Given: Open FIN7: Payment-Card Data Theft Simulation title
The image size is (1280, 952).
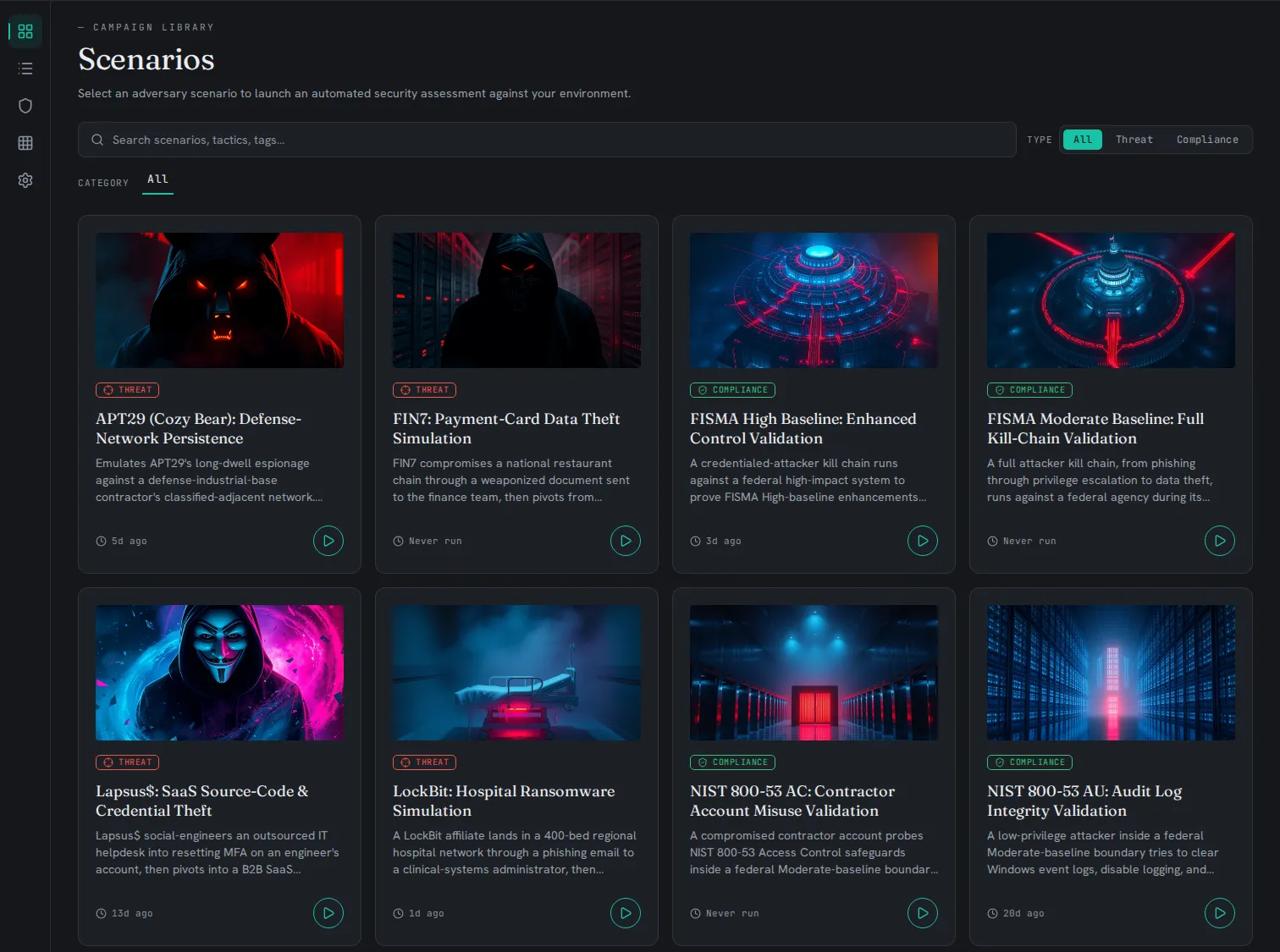Looking at the screenshot, I should (x=506, y=428).
